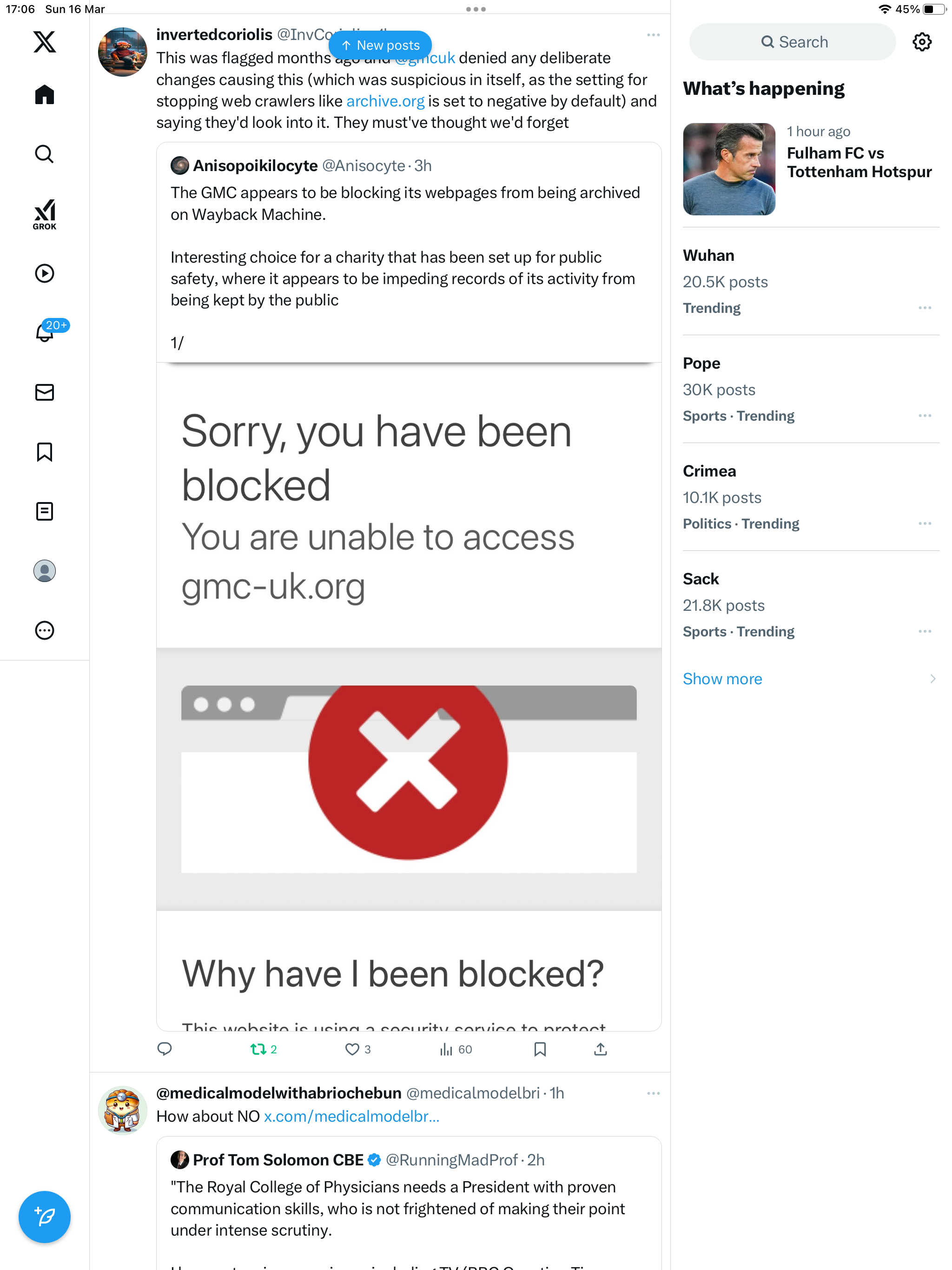Viewport: 952px width, 1270px height.
Task: Open Bookmarks in the left sidebar
Action: point(44,452)
